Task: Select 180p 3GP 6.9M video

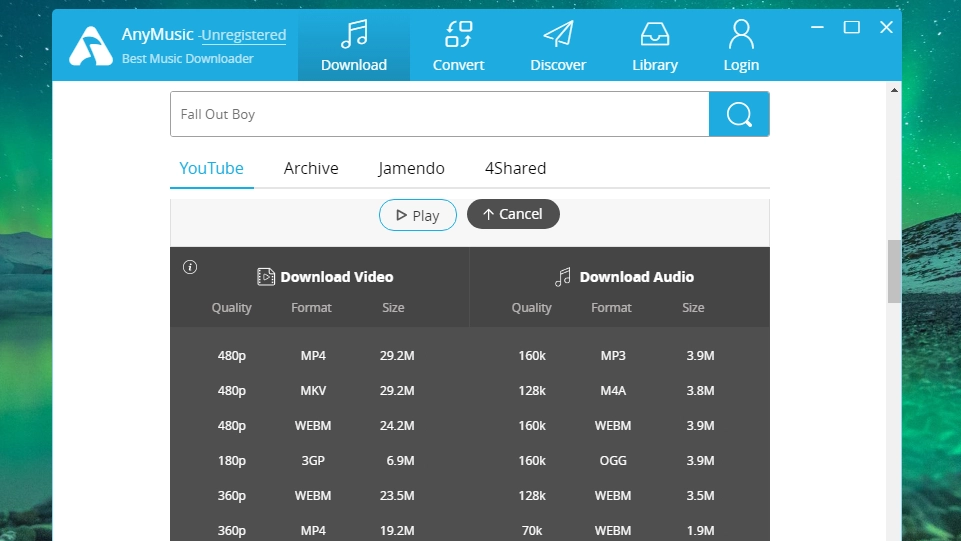Action: [316, 460]
